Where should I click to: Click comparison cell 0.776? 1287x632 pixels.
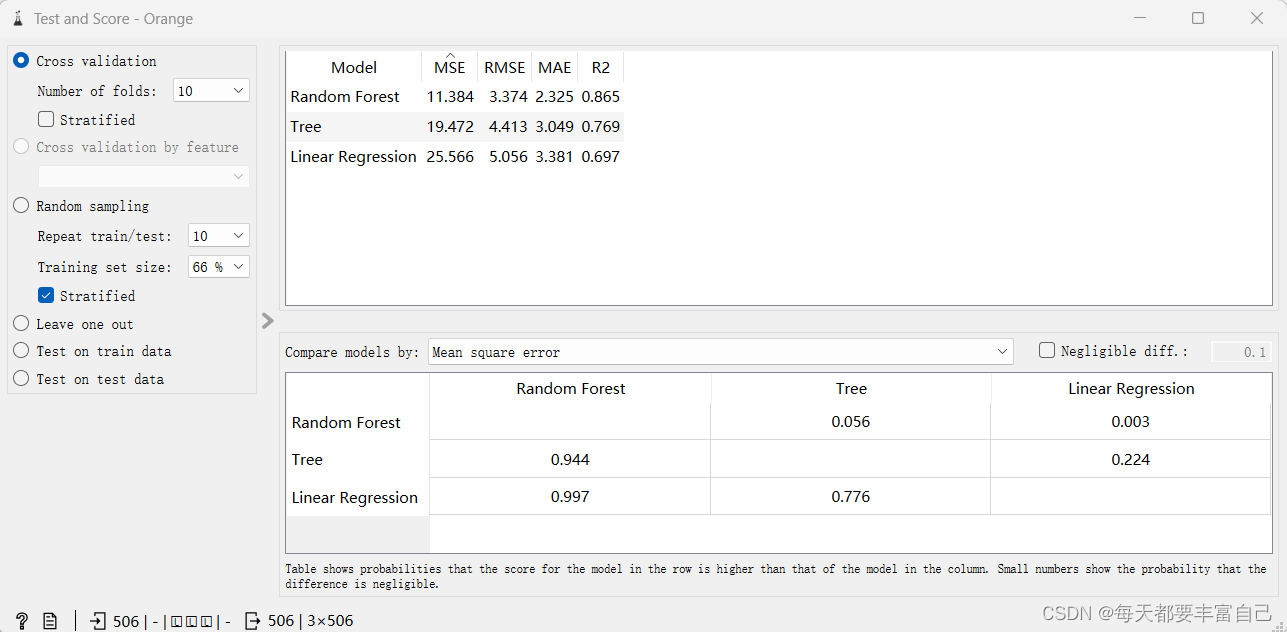tap(851, 497)
